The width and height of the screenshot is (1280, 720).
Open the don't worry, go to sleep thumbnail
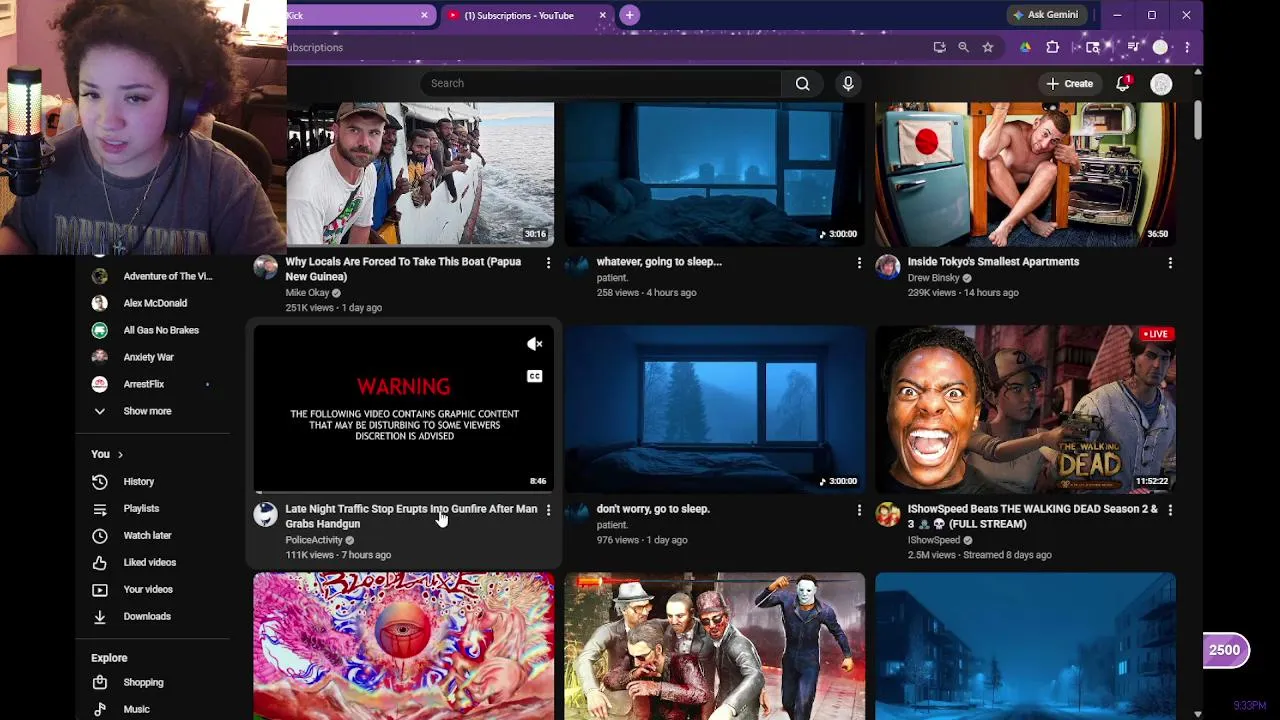pyautogui.click(x=715, y=408)
